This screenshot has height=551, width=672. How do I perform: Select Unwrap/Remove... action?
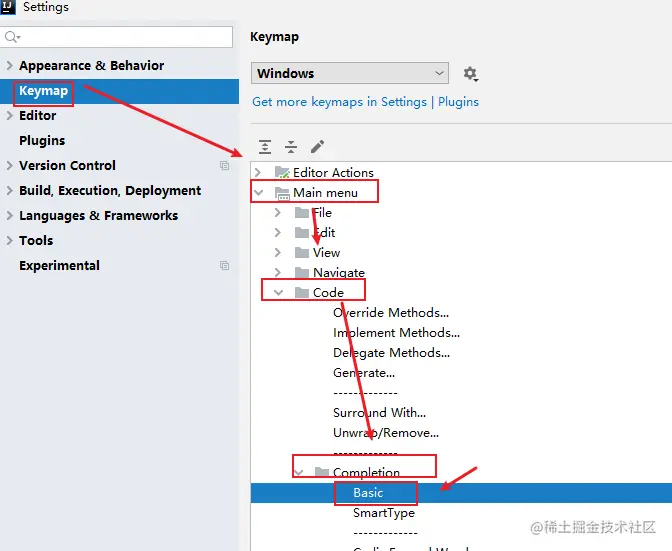[386, 433]
